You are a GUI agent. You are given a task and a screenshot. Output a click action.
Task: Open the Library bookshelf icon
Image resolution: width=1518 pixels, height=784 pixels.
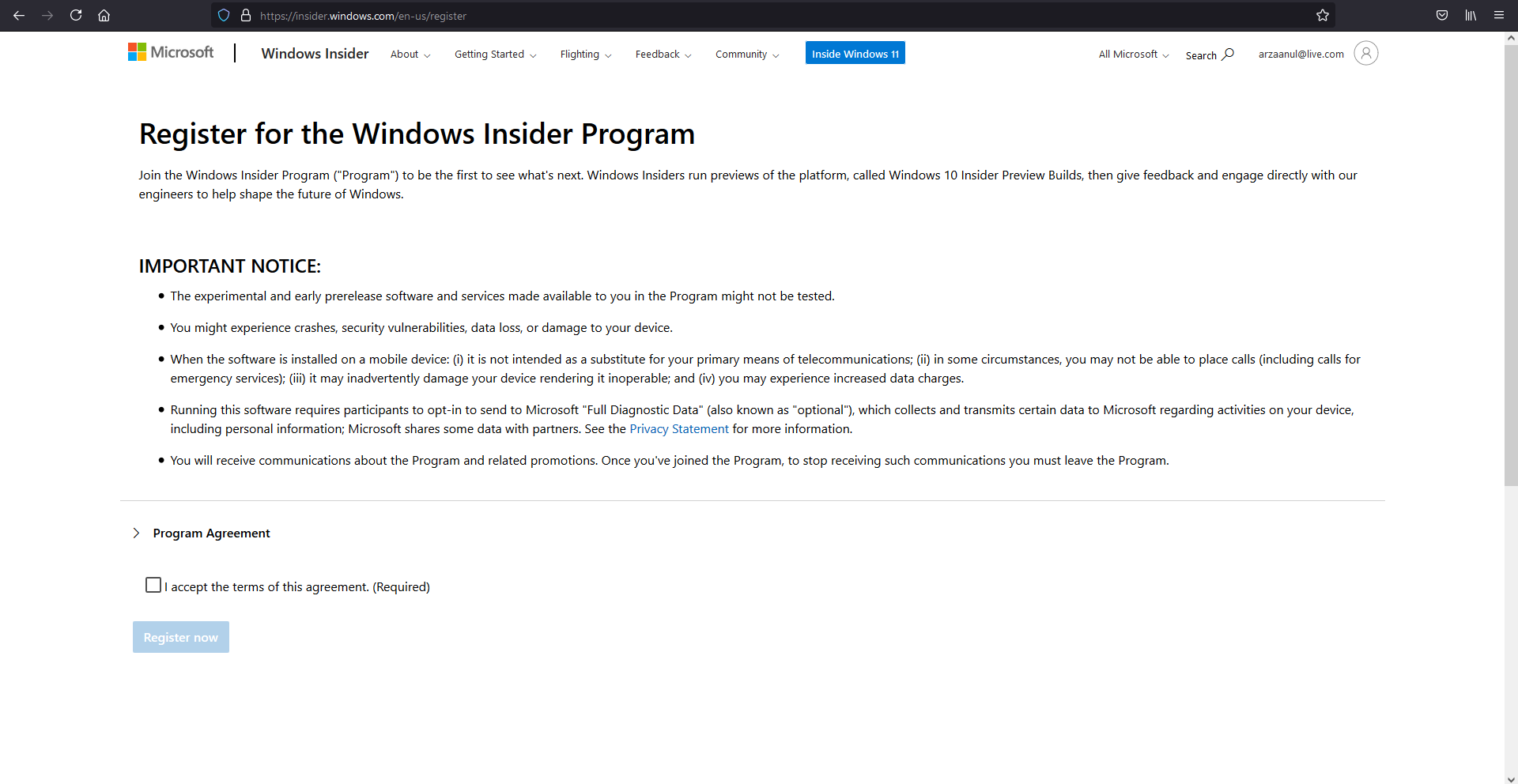[x=1471, y=15]
